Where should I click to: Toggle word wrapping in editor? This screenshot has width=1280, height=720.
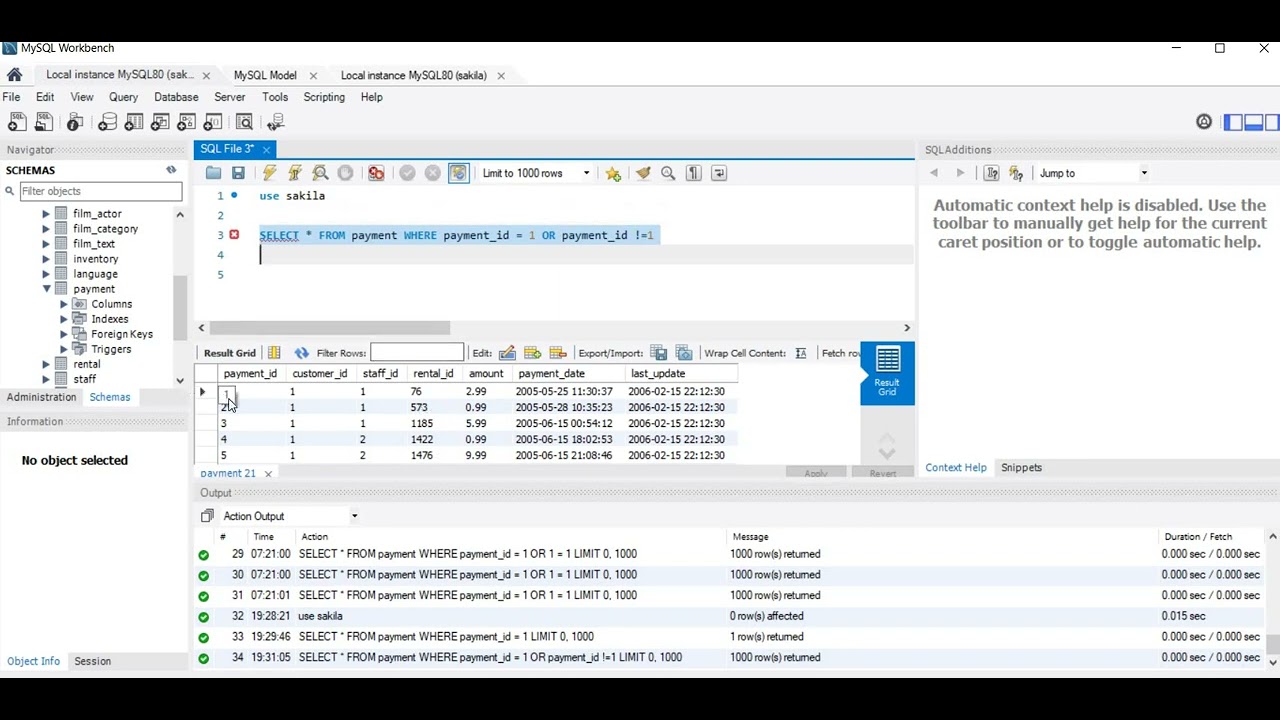718,173
